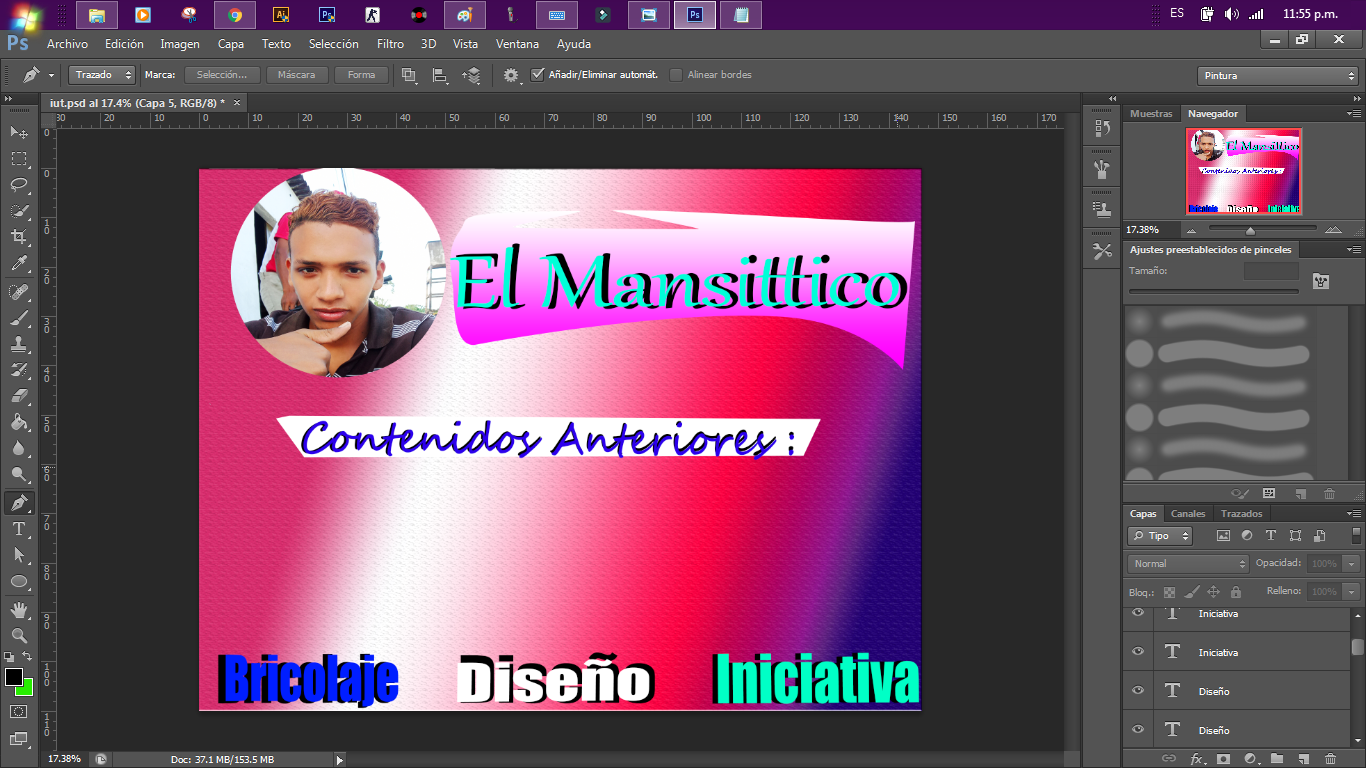Switch to the Trazados tab
This screenshot has width=1366, height=768.
tap(1242, 514)
